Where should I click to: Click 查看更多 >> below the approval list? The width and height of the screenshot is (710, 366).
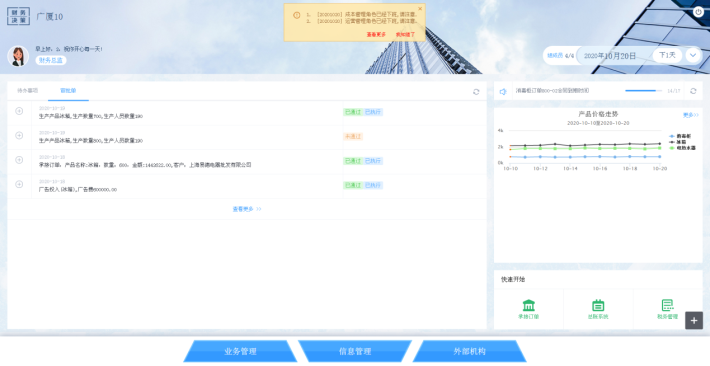click(x=247, y=209)
